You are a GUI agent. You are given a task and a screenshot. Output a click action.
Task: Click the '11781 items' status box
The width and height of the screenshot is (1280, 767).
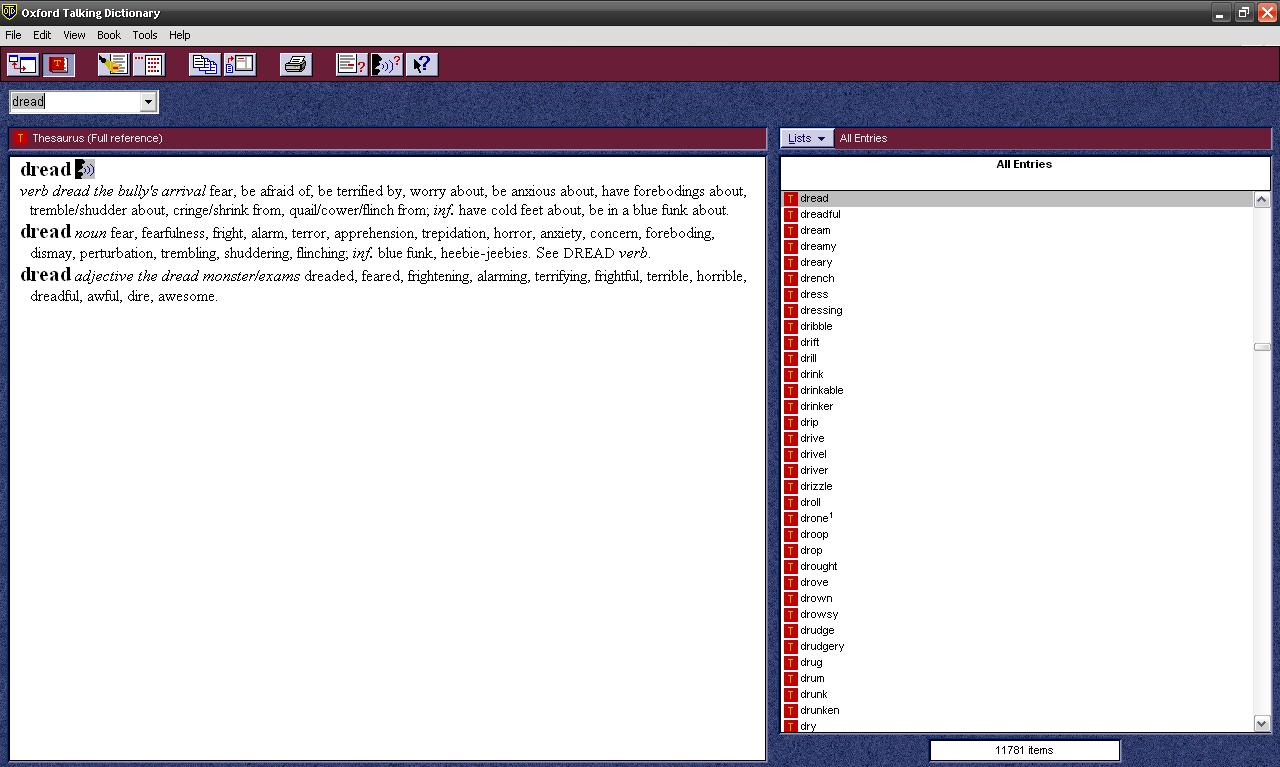tap(1024, 750)
